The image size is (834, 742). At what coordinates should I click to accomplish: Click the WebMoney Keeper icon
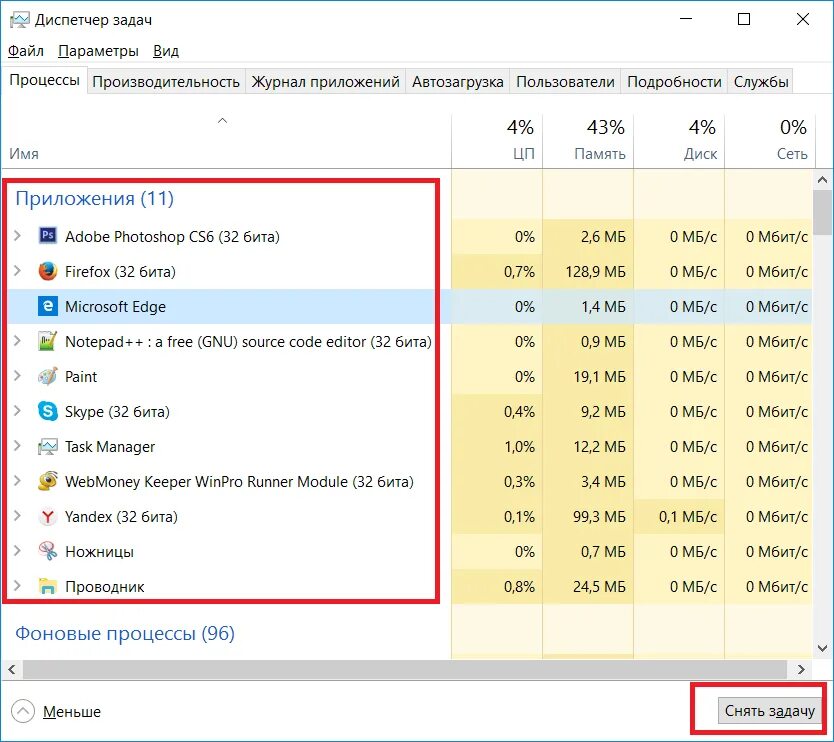48,481
